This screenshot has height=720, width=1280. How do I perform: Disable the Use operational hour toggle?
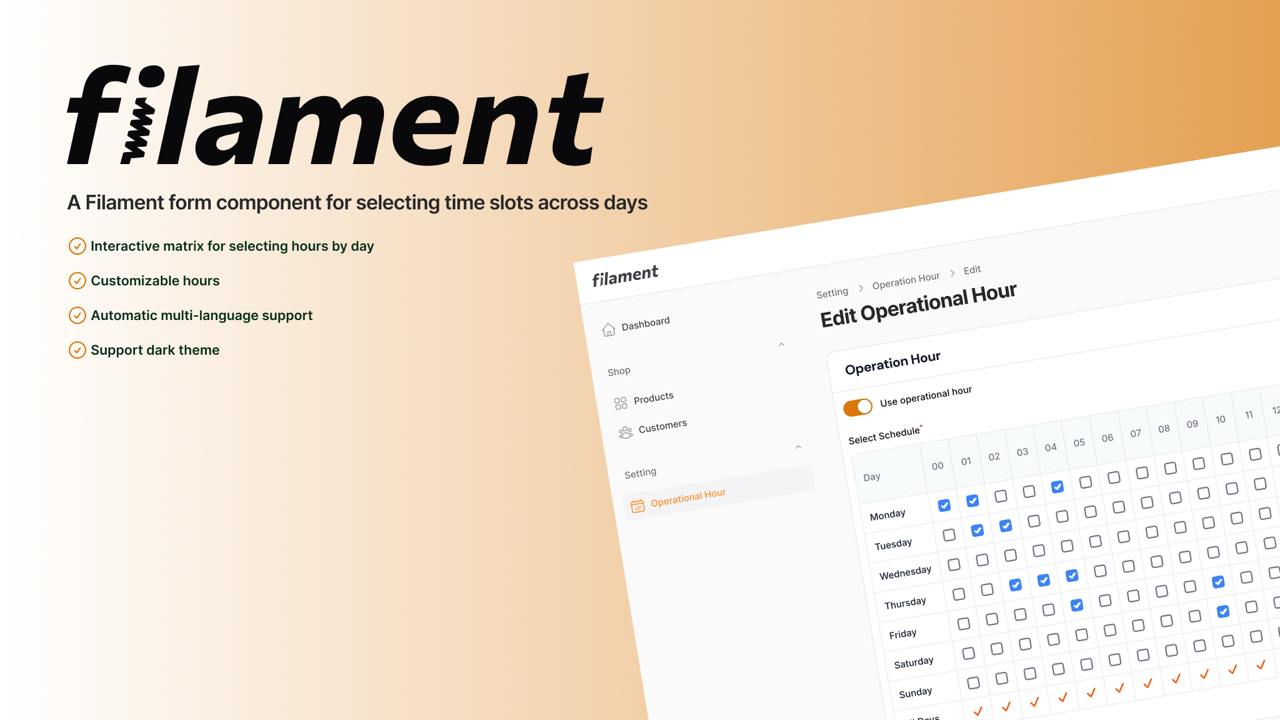point(858,407)
